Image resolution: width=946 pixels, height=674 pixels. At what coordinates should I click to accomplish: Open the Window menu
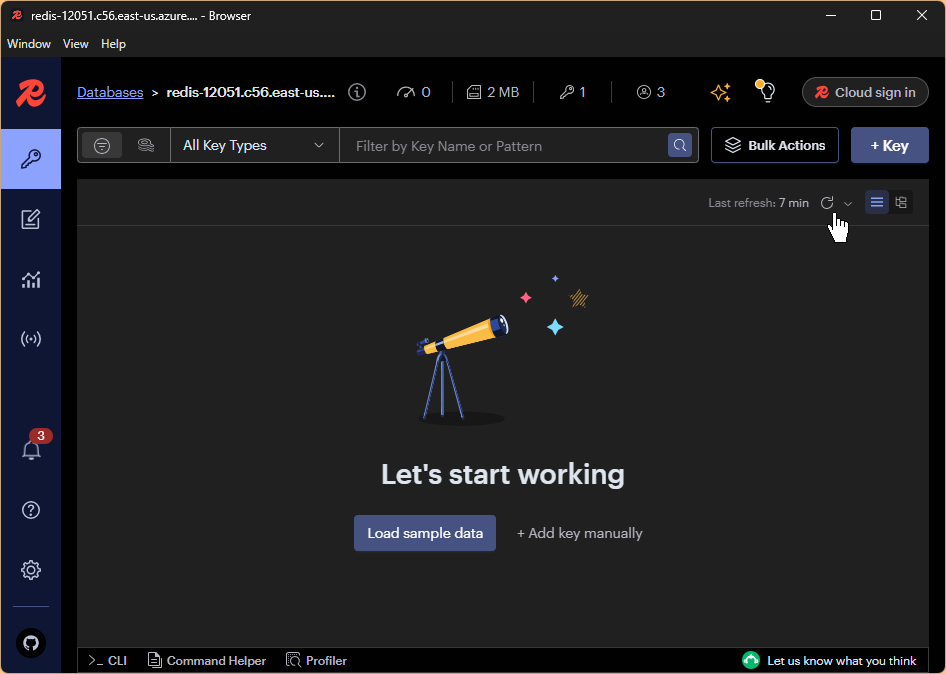coord(29,44)
